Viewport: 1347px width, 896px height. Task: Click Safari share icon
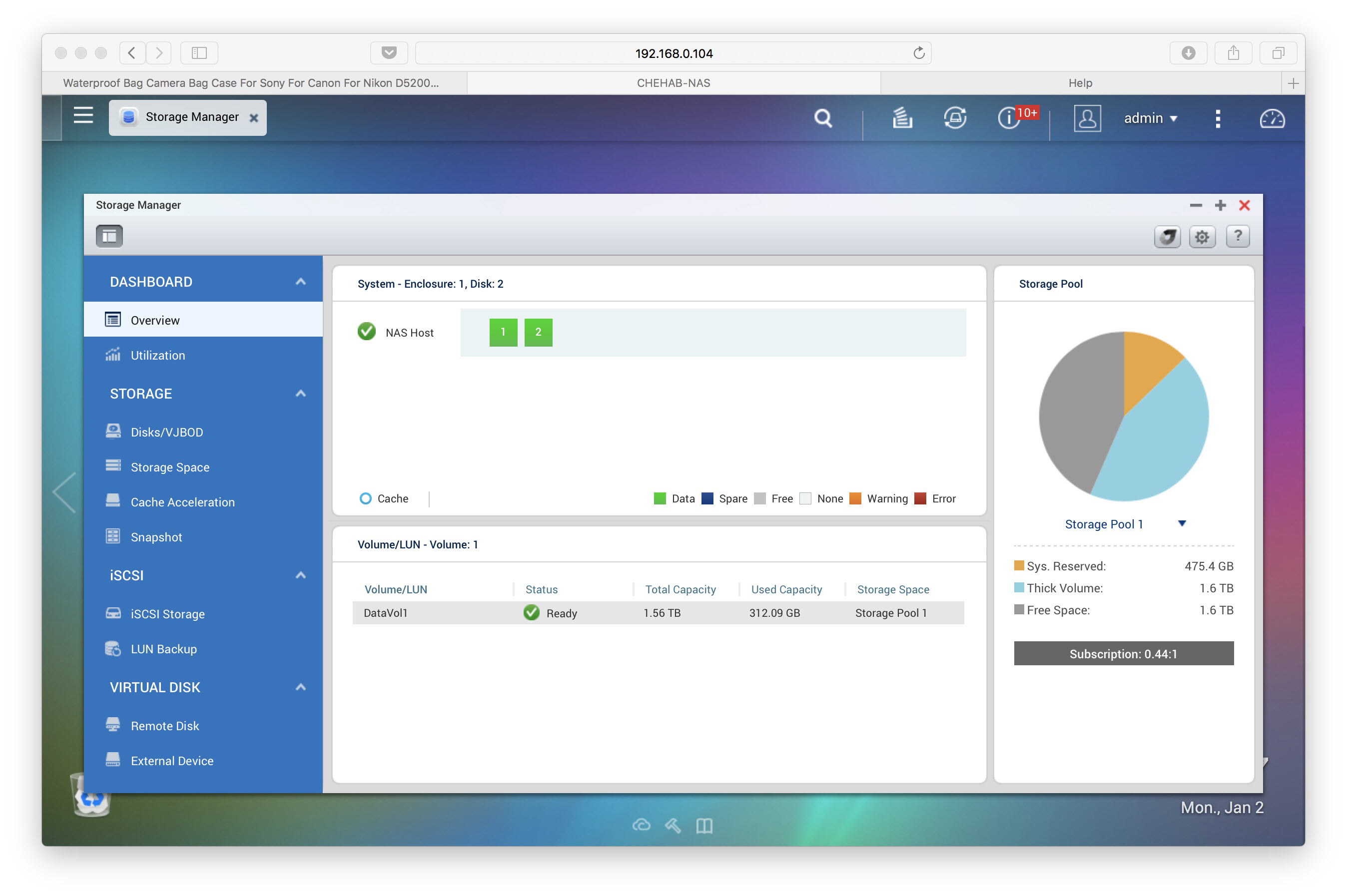pyautogui.click(x=1233, y=53)
